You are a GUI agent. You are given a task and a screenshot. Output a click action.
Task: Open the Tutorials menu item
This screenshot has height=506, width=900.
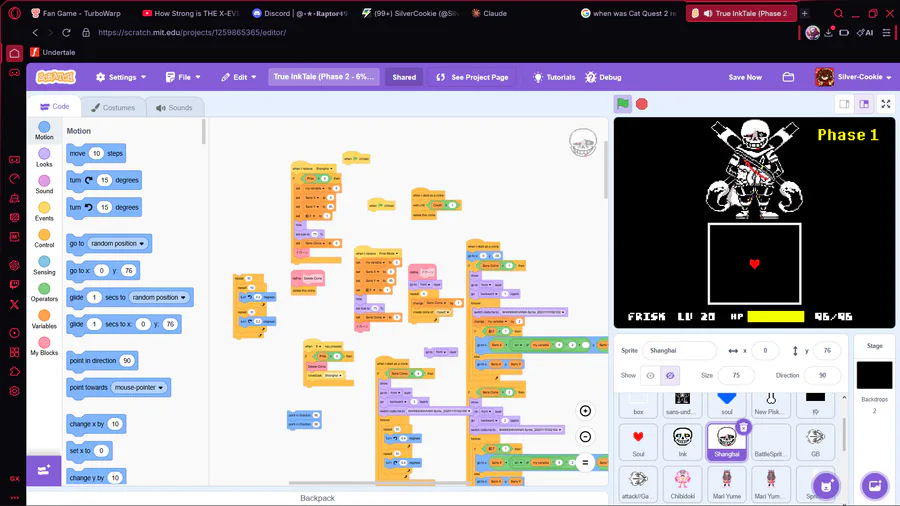coord(554,77)
